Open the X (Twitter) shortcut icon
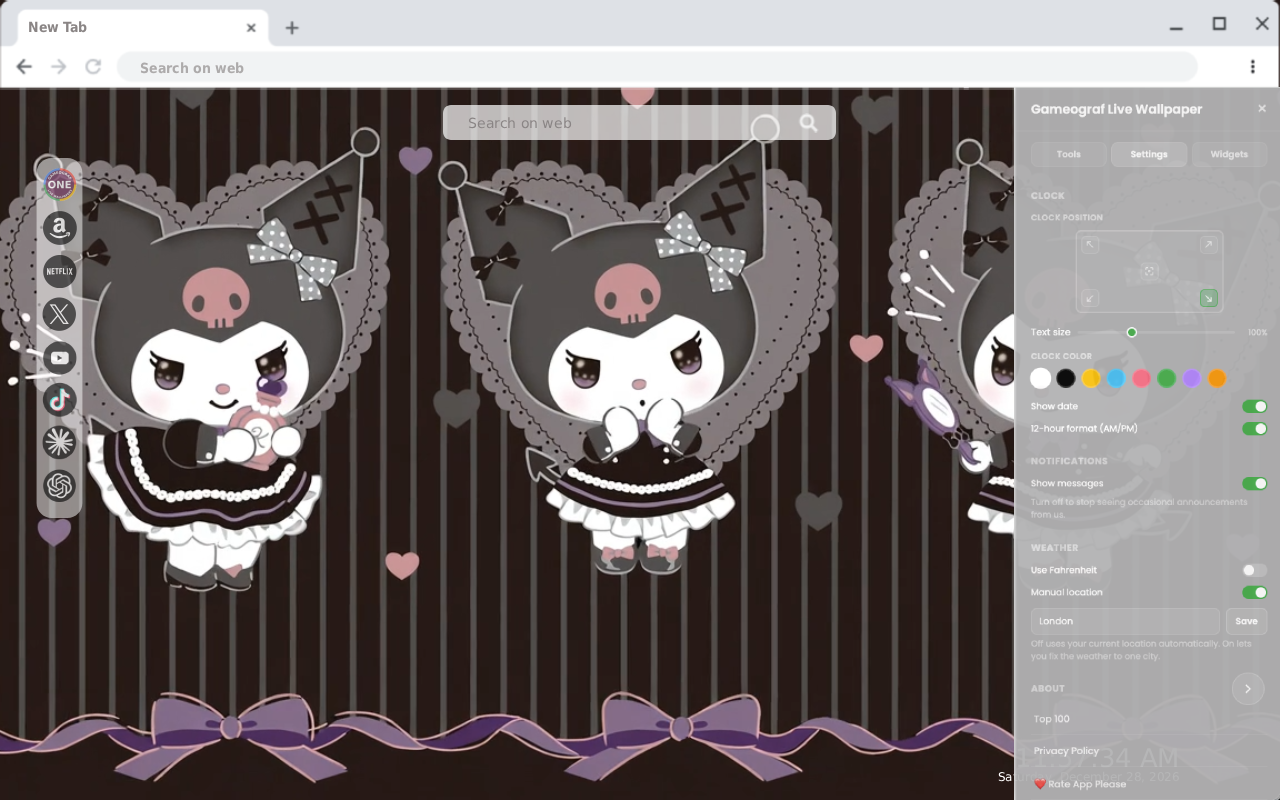The width and height of the screenshot is (1280, 800). [x=60, y=314]
